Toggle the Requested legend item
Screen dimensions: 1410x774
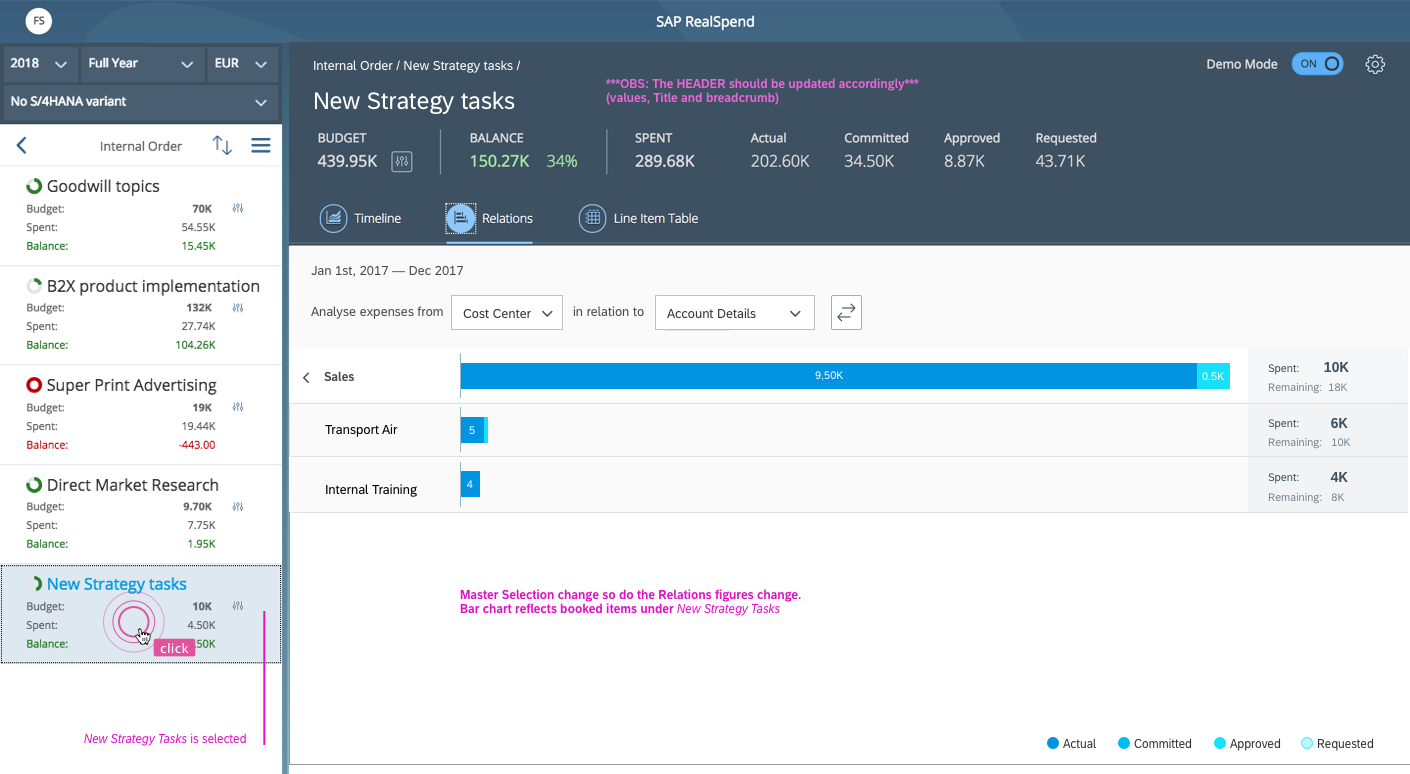1337,743
